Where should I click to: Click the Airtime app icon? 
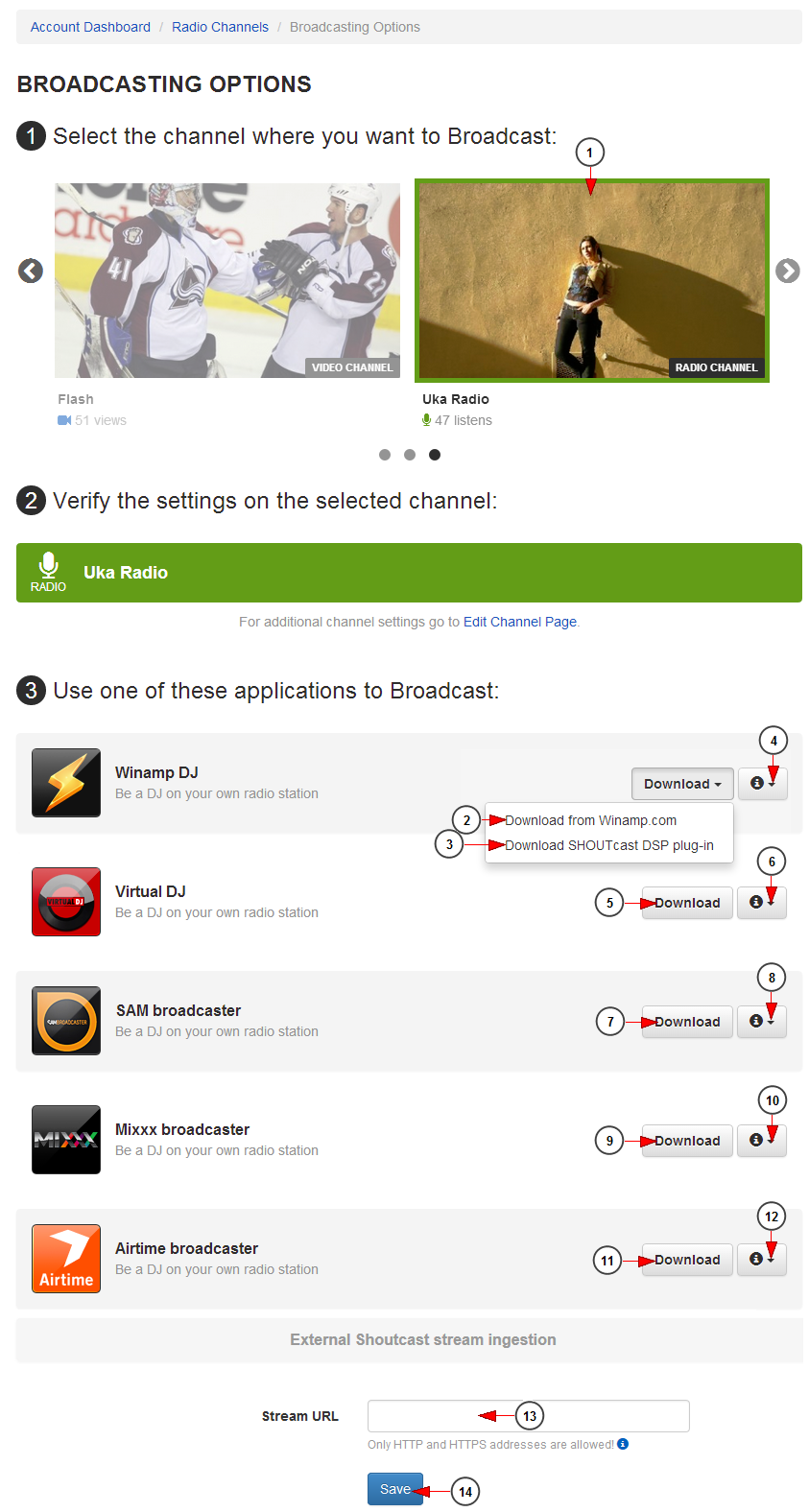pyautogui.click(x=66, y=1259)
